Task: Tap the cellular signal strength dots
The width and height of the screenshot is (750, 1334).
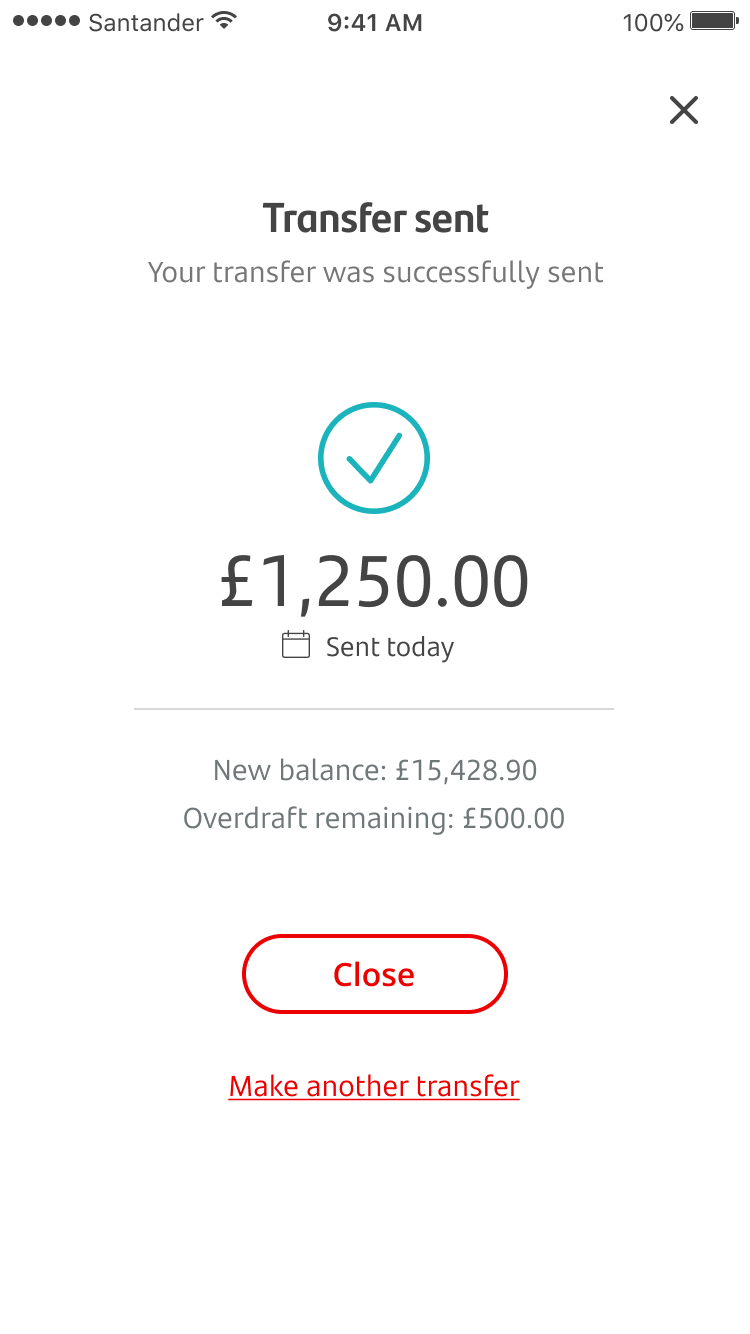Action: pos(46,22)
